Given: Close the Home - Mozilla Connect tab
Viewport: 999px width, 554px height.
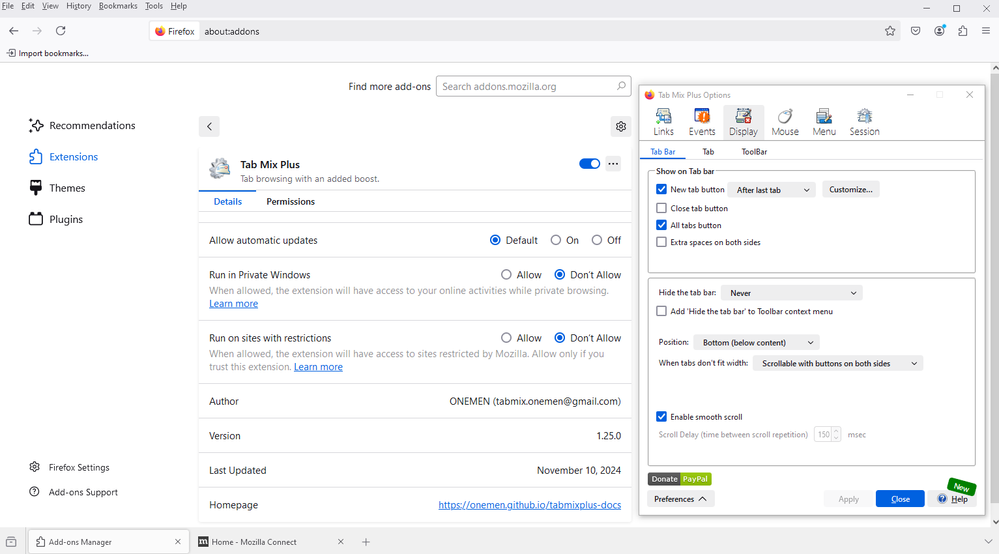Looking at the screenshot, I should [x=341, y=542].
